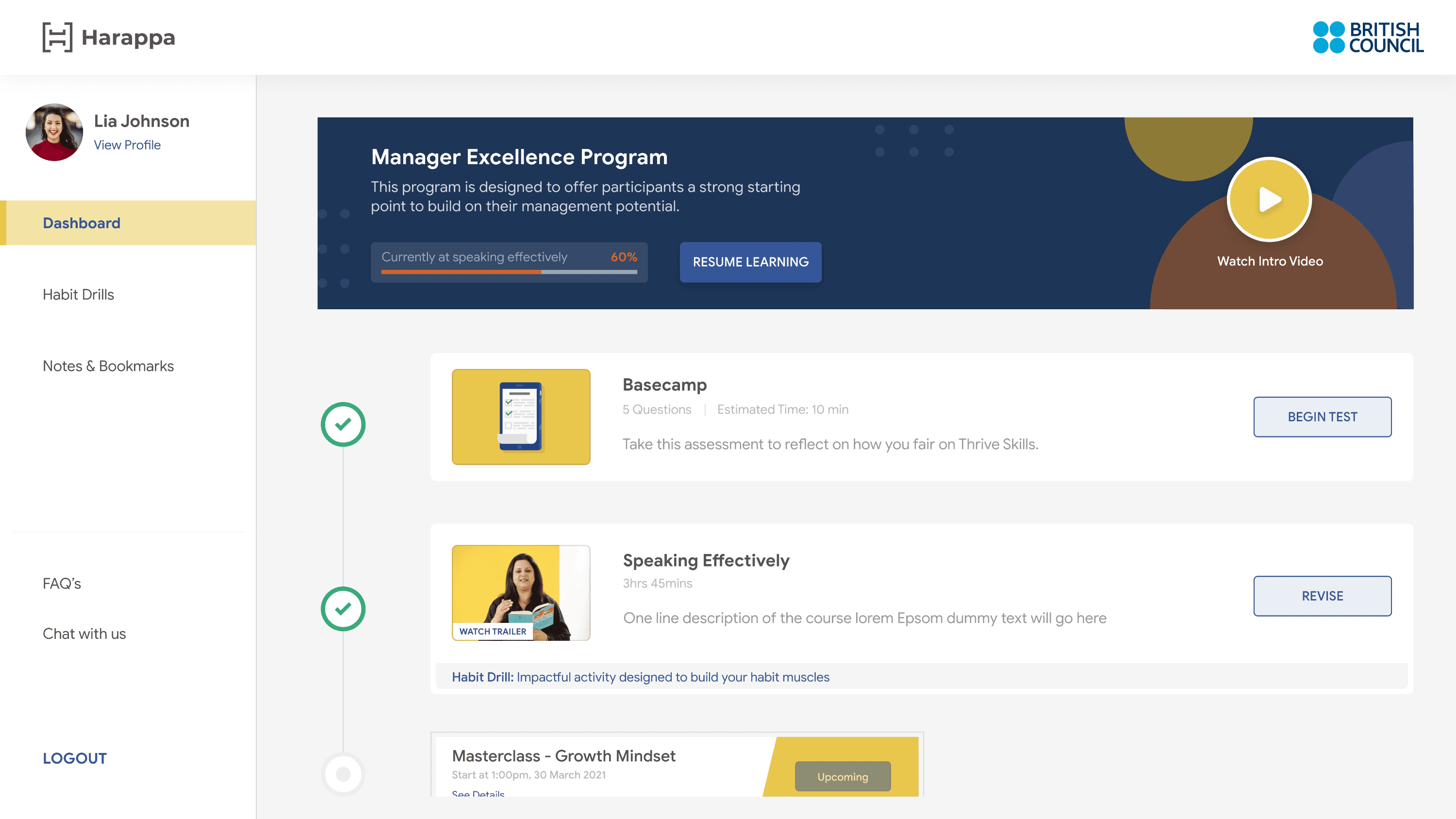Click the Resume Learning button
This screenshot has height=819, width=1456.
click(750, 262)
